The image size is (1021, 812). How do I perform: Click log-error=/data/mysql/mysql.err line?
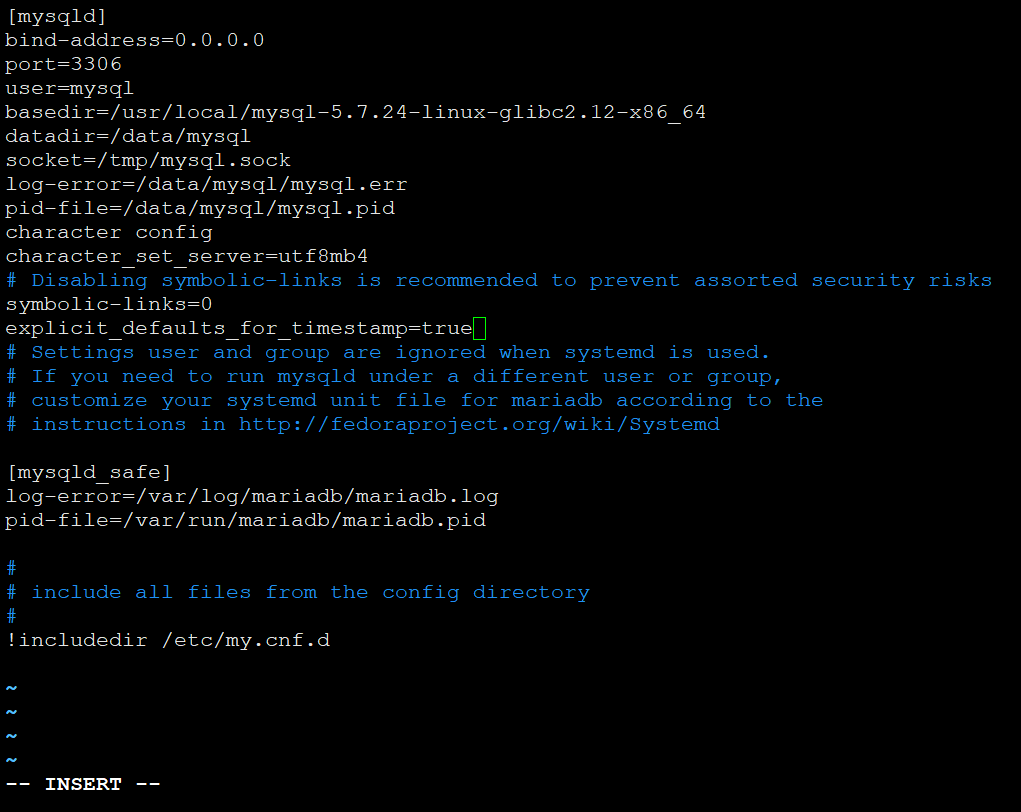[206, 185]
